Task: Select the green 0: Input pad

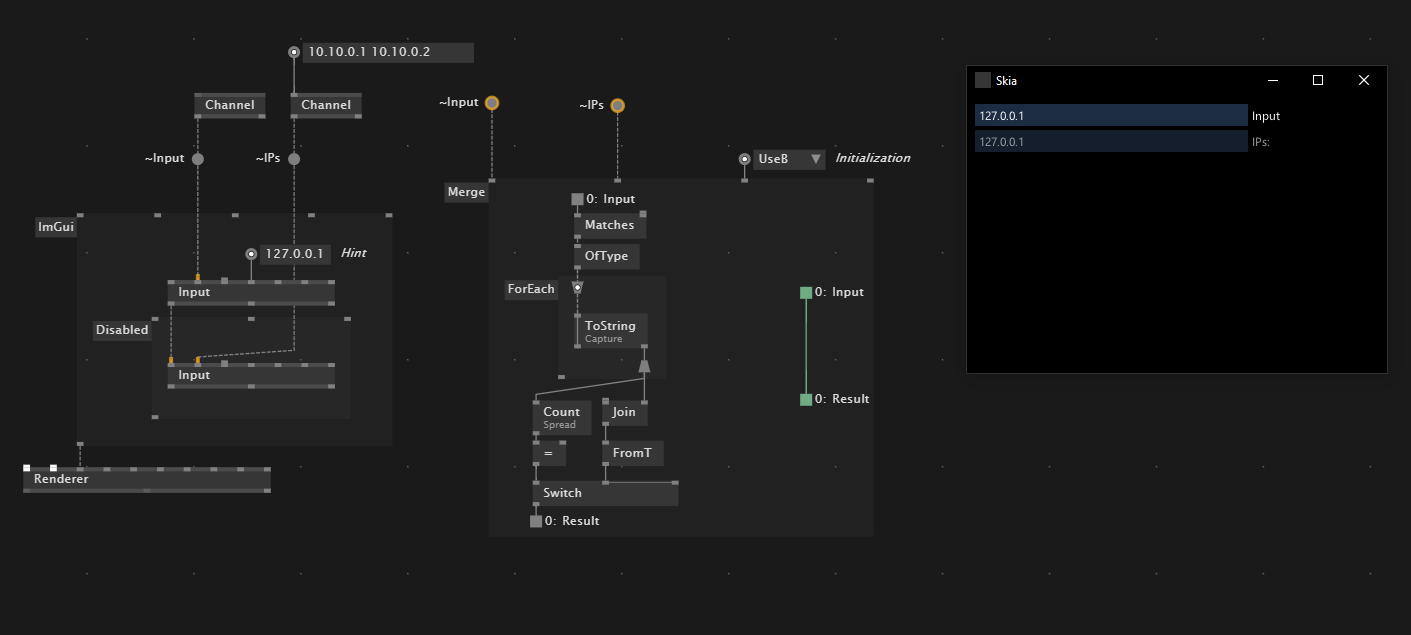Action: coord(806,293)
